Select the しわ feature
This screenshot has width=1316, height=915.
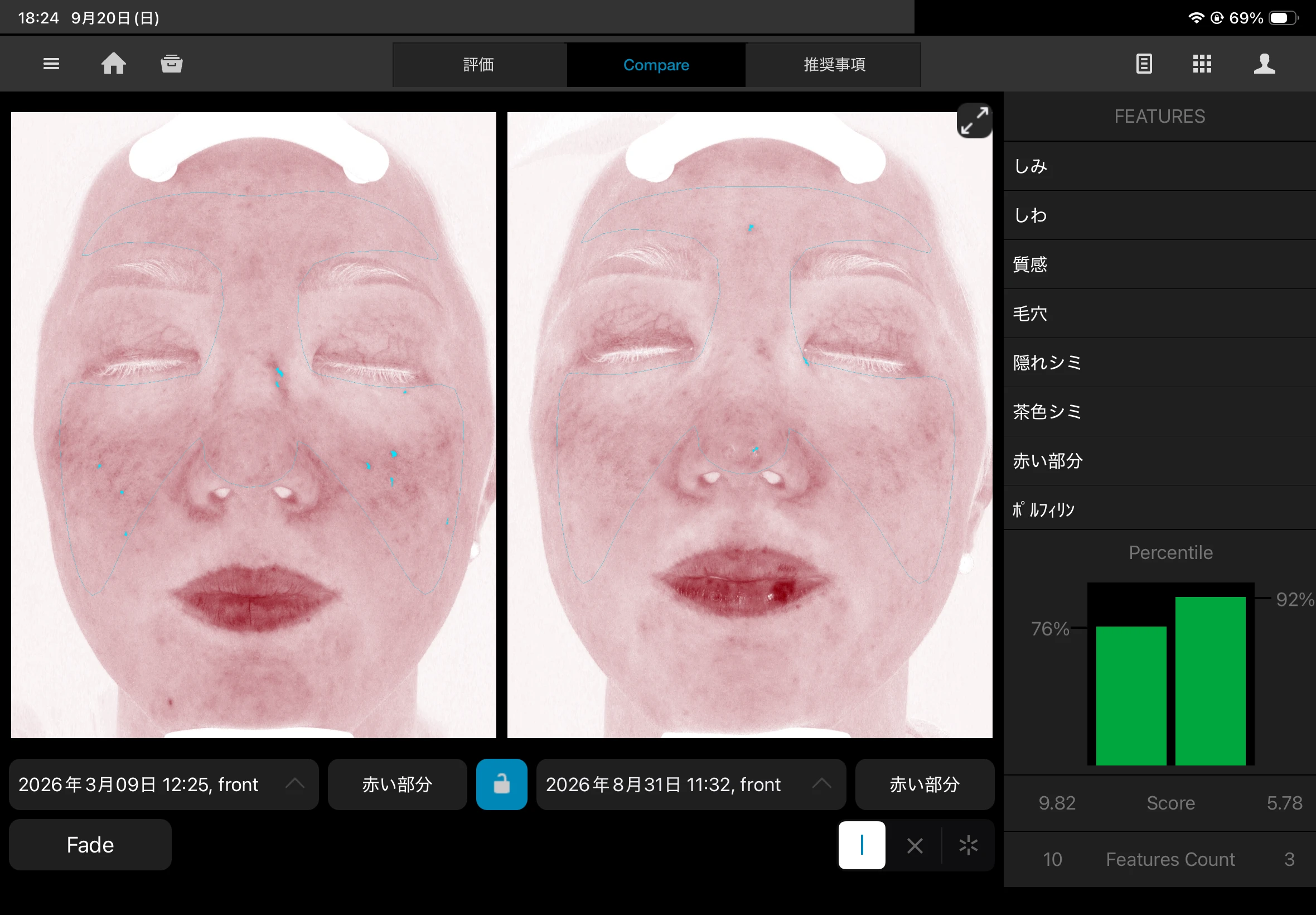coord(1160,215)
